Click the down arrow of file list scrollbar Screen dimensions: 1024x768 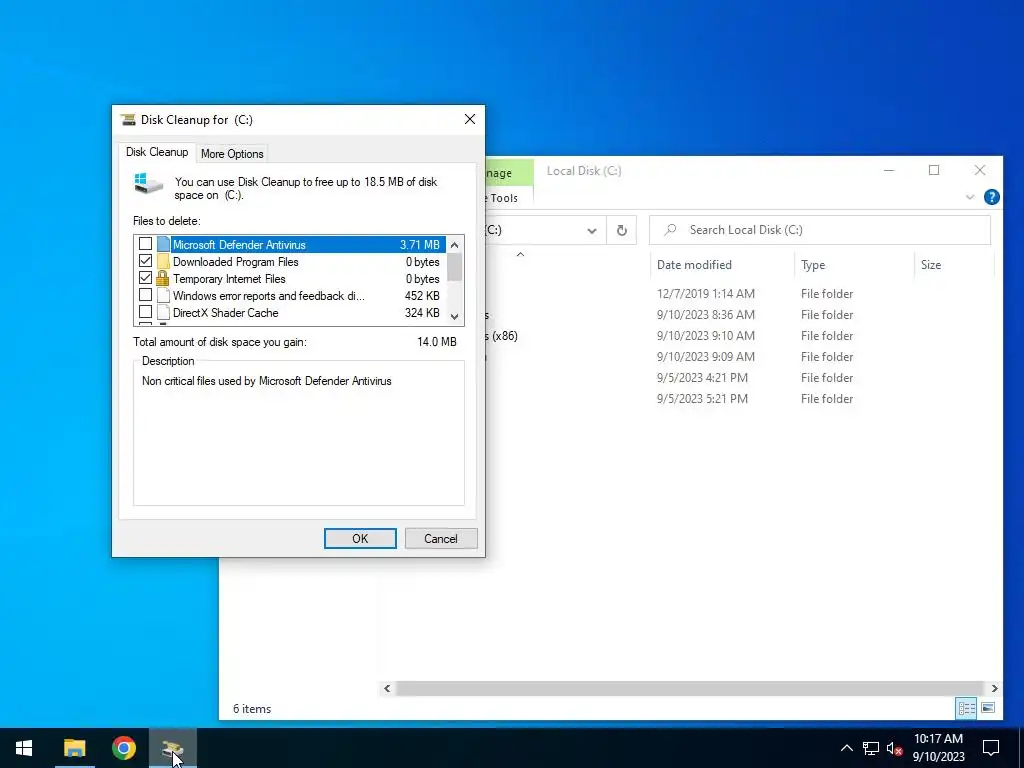[x=455, y=317]
